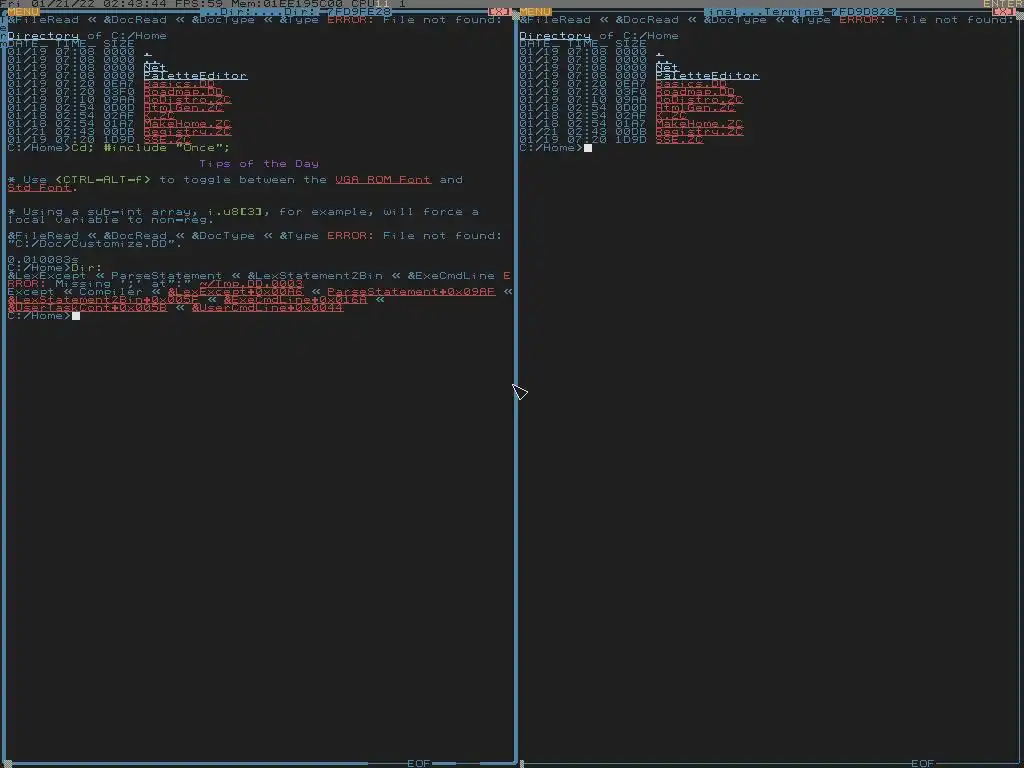Open MakeHome.ZC in the left window
The image size is (1024, 768).
pos(187,123)
